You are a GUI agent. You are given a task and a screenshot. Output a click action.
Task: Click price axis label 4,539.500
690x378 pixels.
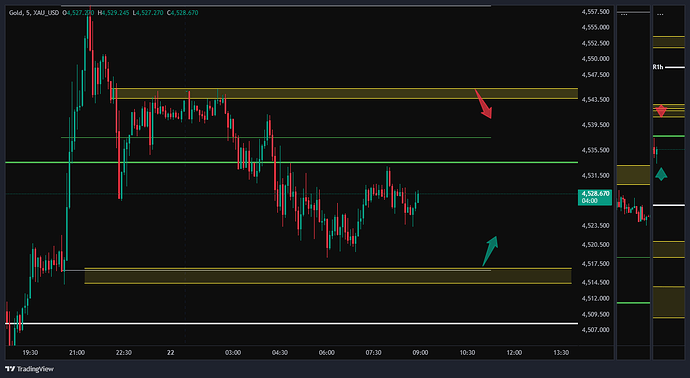(595, 125)
